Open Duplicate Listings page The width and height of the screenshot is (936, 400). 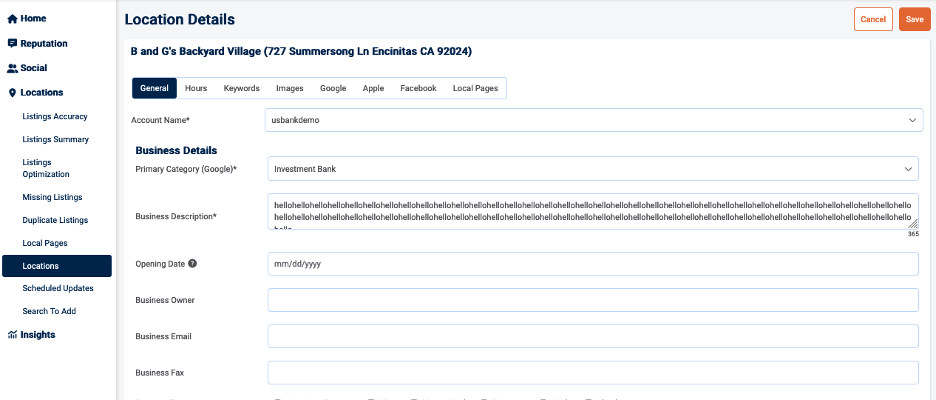55,220
